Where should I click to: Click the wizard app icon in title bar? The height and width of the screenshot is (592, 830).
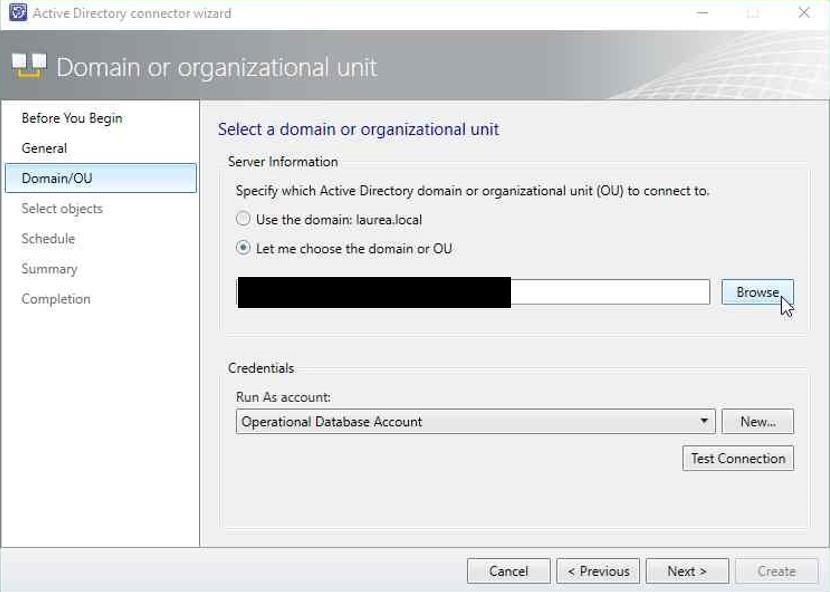point(18,12)
